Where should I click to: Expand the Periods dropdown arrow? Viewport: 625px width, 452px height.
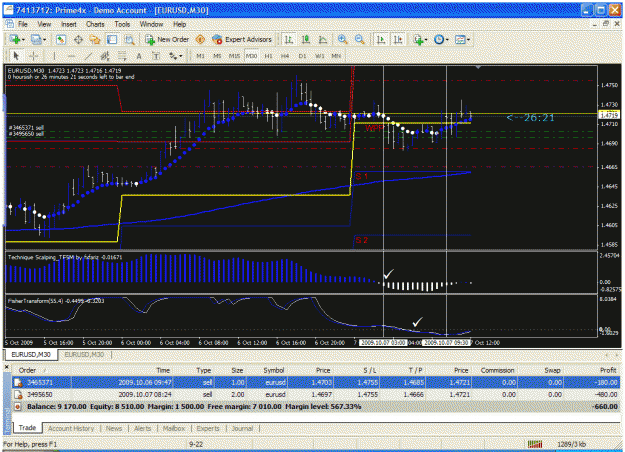point(447,40)
